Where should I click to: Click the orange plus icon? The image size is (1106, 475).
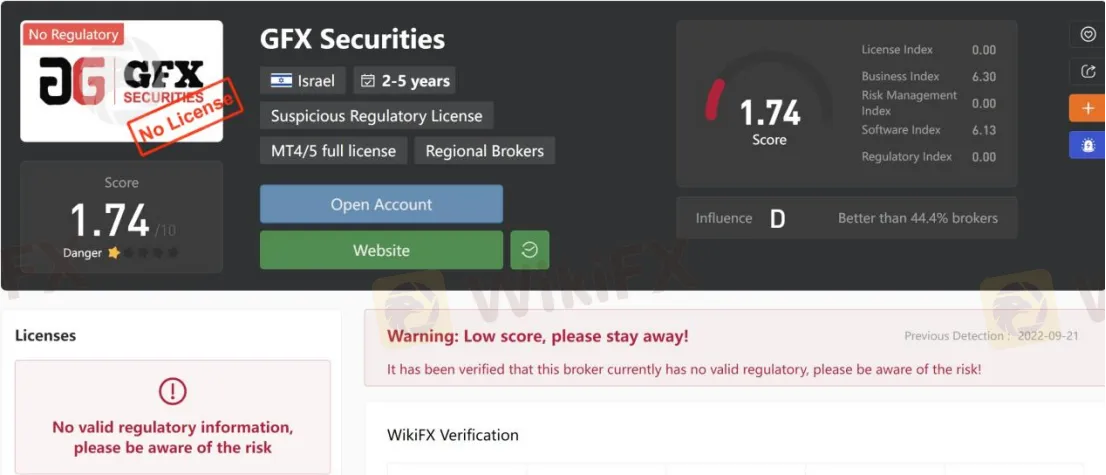tap(1088, 108)
